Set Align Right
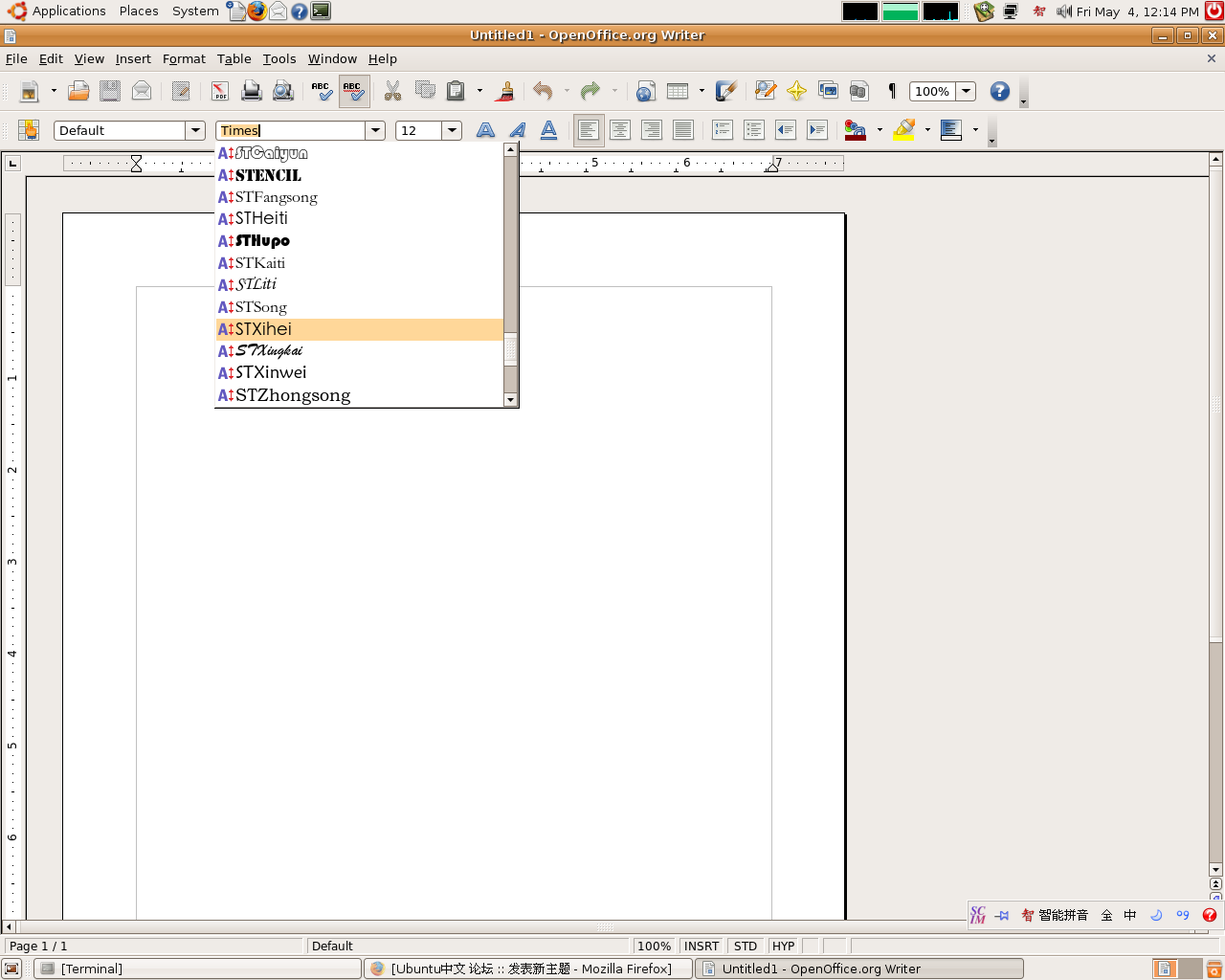Image resolution: width=1225 pixels, height=980 pixels. tap(652, 130)
